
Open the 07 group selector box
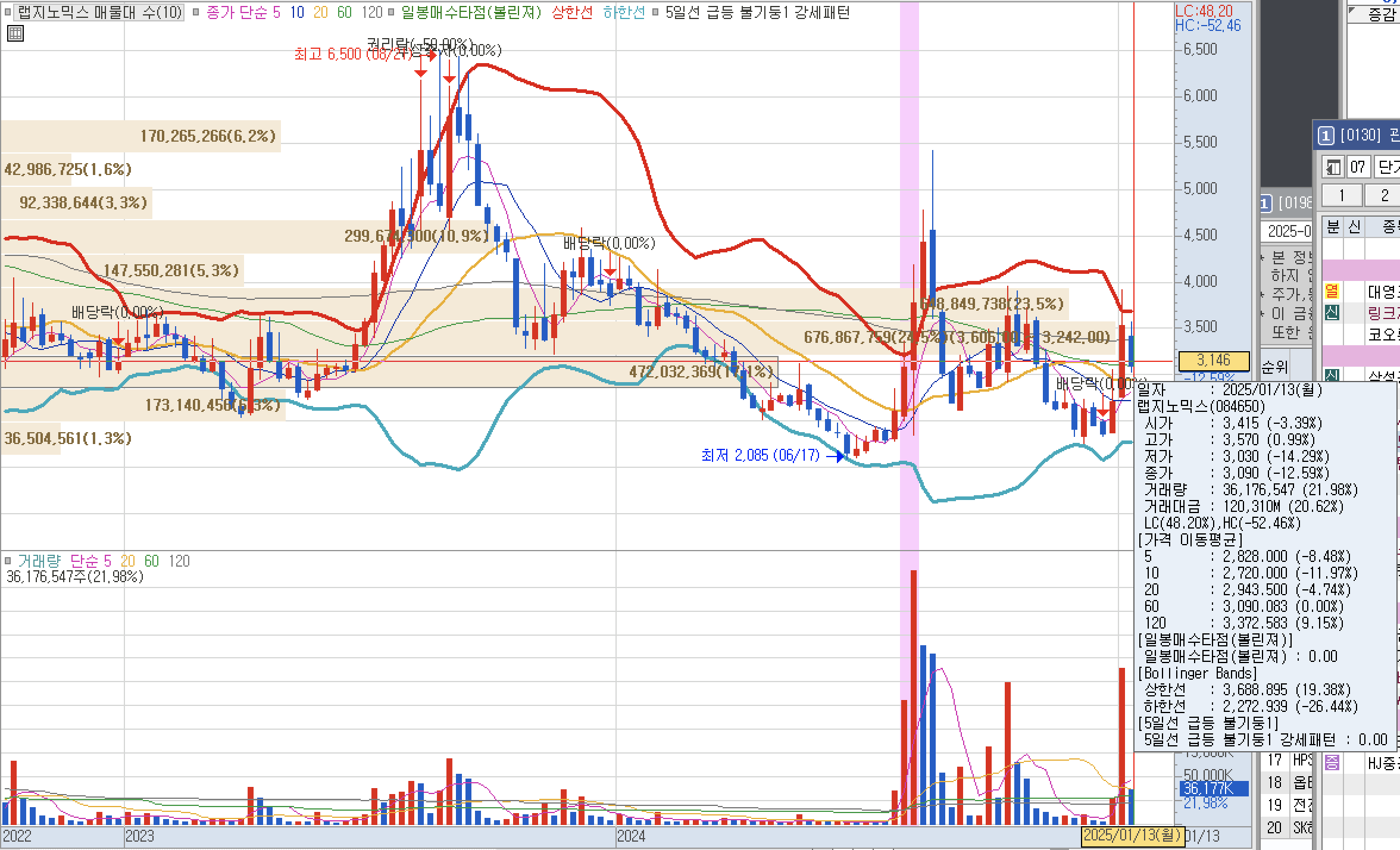coord(1358,167)
